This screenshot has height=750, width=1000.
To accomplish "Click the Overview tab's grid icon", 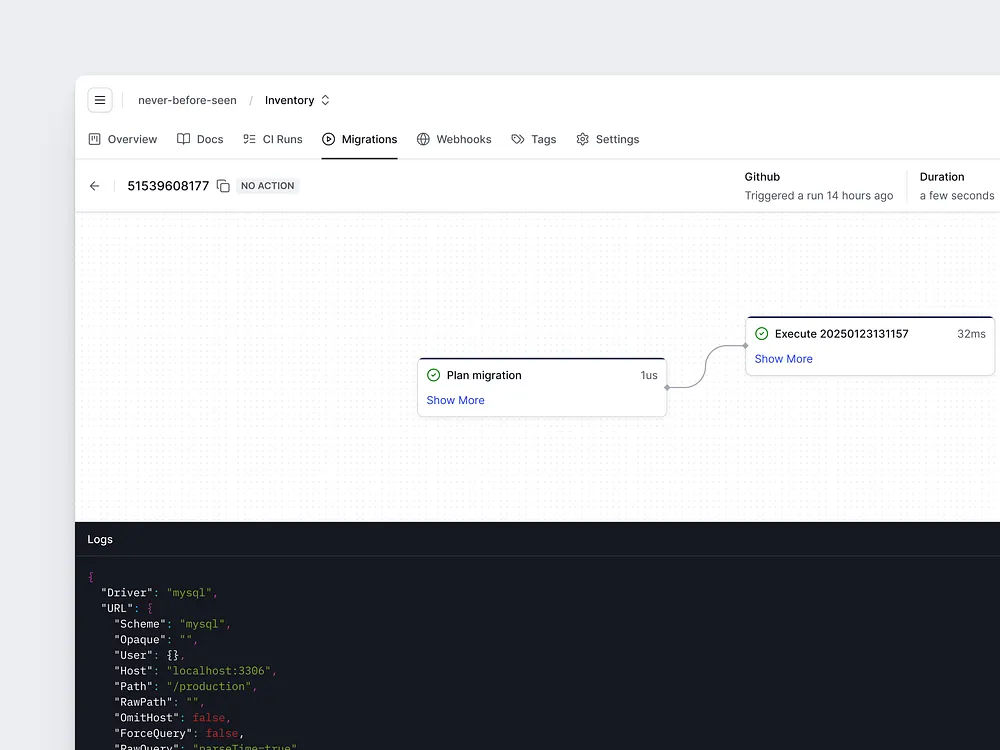I will [x=92, y=139].
